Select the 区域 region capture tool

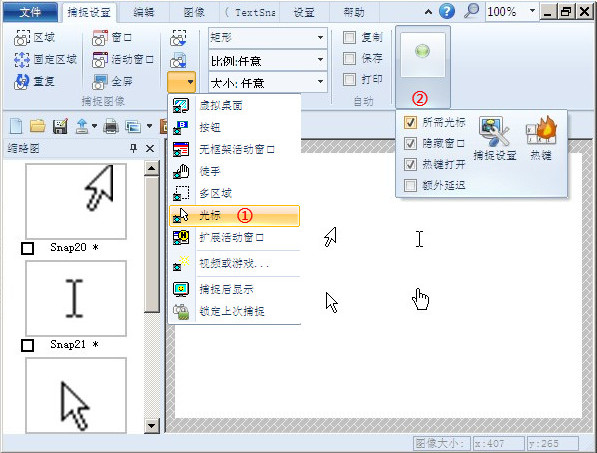pos(34,38)
